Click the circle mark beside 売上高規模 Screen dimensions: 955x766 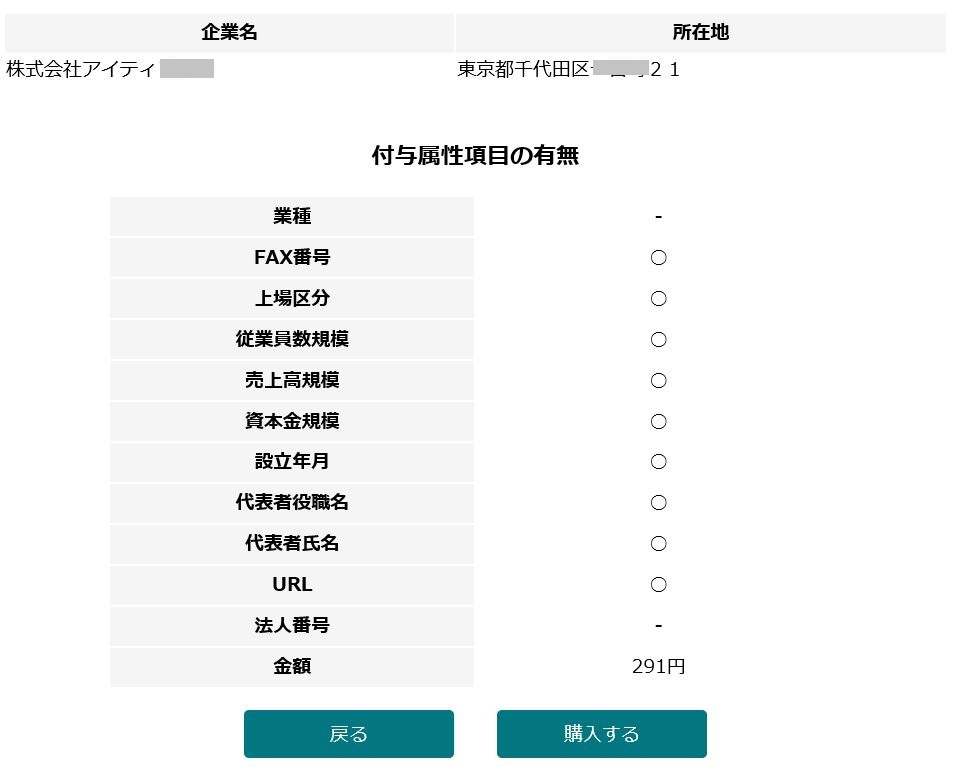point(658,381)
